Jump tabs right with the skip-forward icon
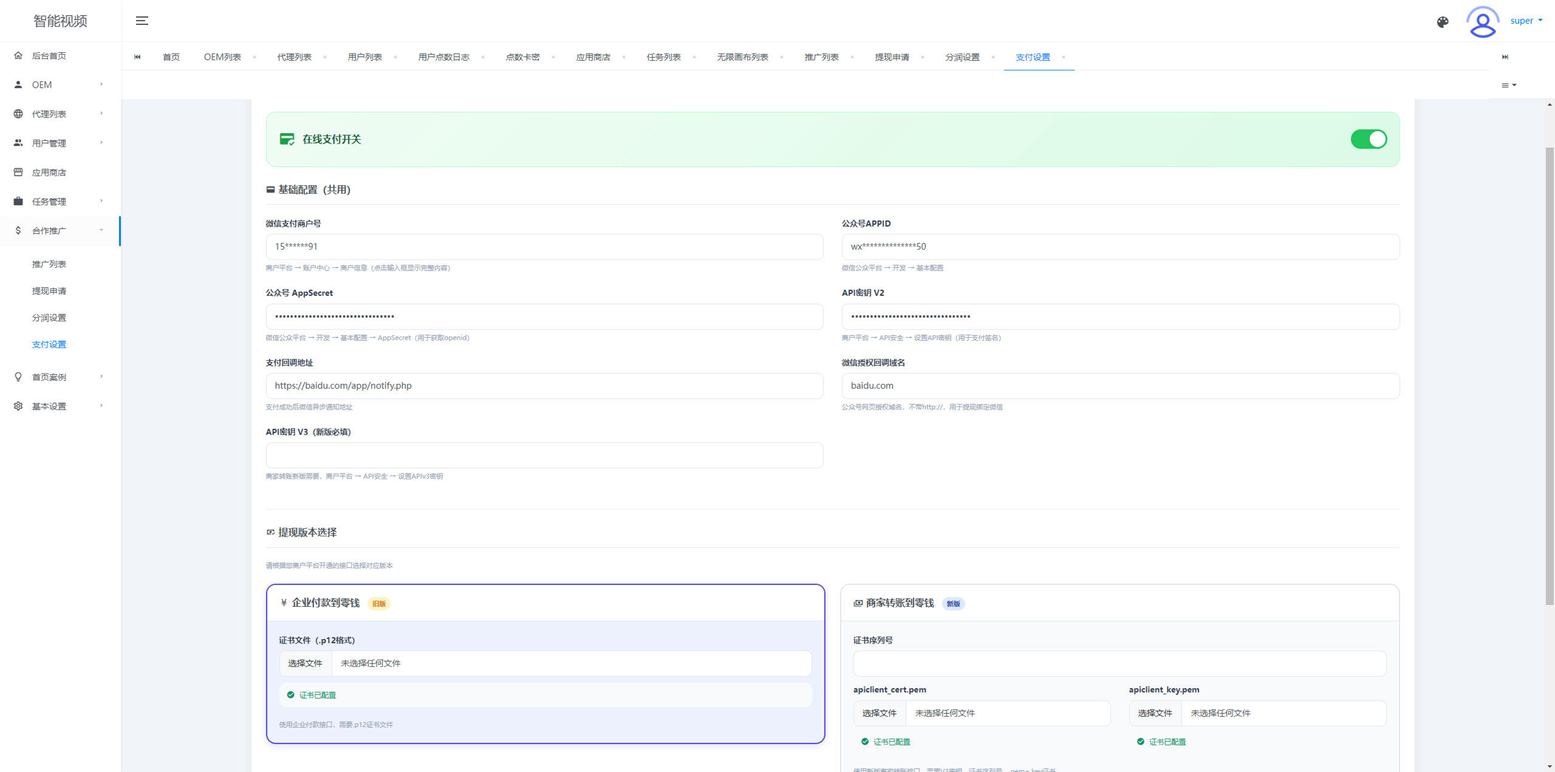 coord(1505,57)
